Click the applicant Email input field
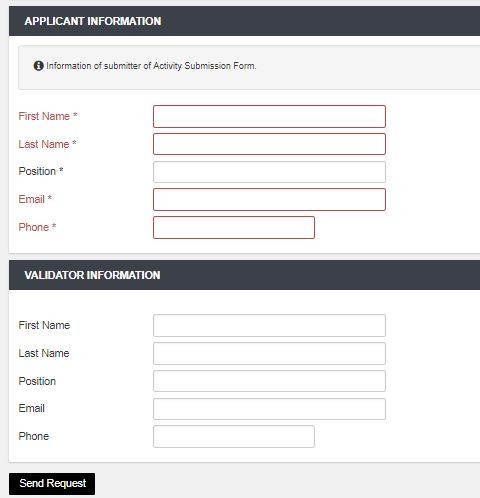This screenshot has height=498, width=480. click(x=269, y=199)
